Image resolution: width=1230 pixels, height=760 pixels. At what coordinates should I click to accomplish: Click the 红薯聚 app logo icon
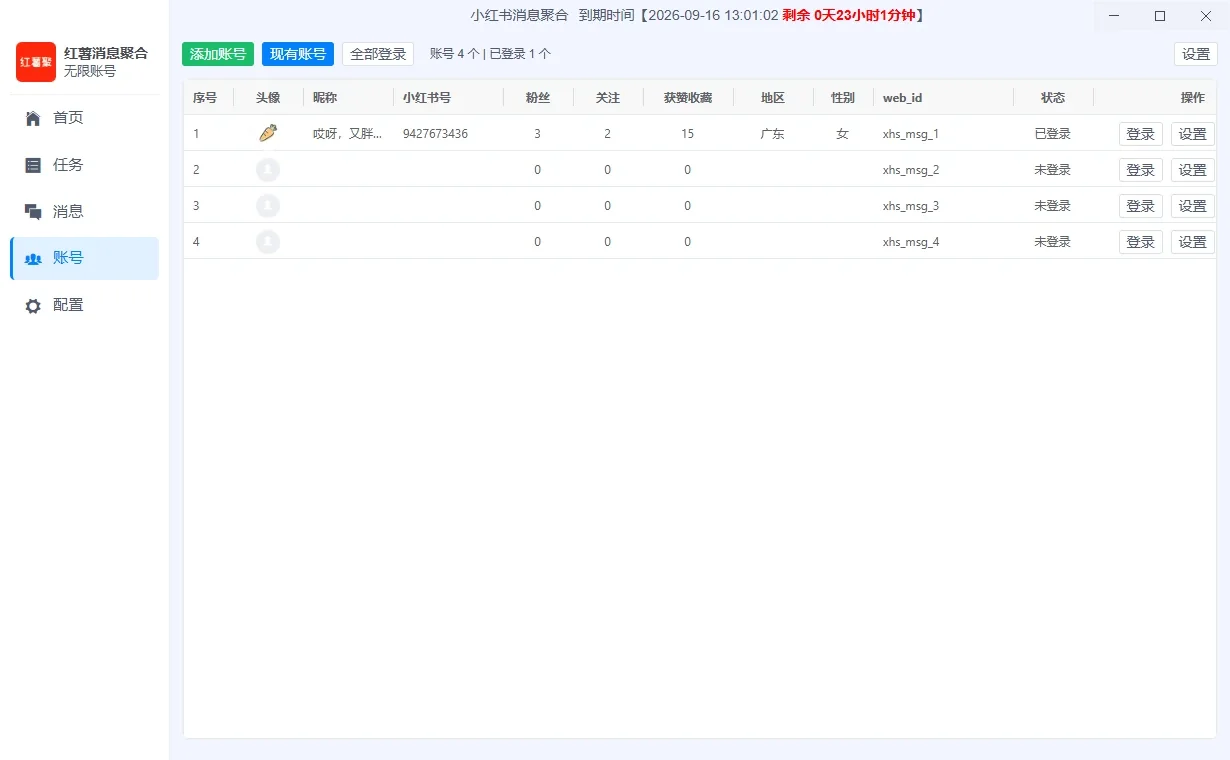(x=36, y=62)
